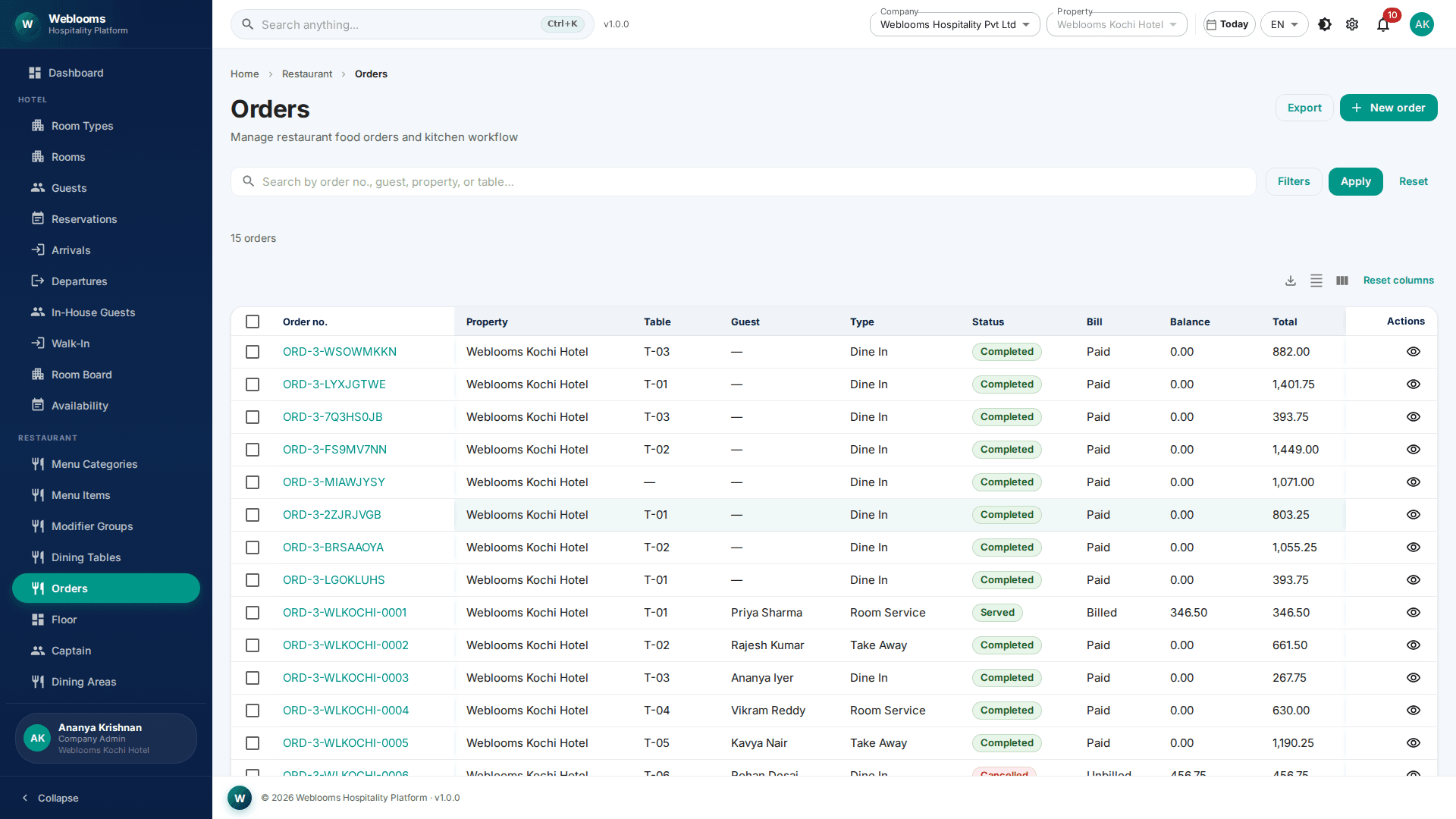Tick checkbox for ORD-3-BRSAAOYA
The width and height of the screenshot is (1456, 819).
[253, 548]
